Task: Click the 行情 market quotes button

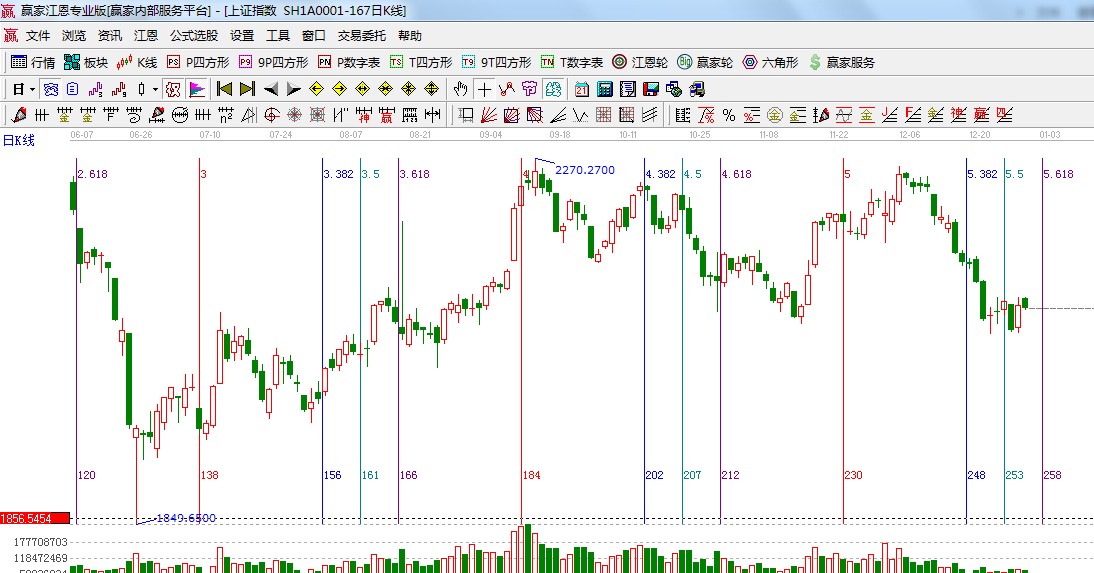Action: click(33, 62)
